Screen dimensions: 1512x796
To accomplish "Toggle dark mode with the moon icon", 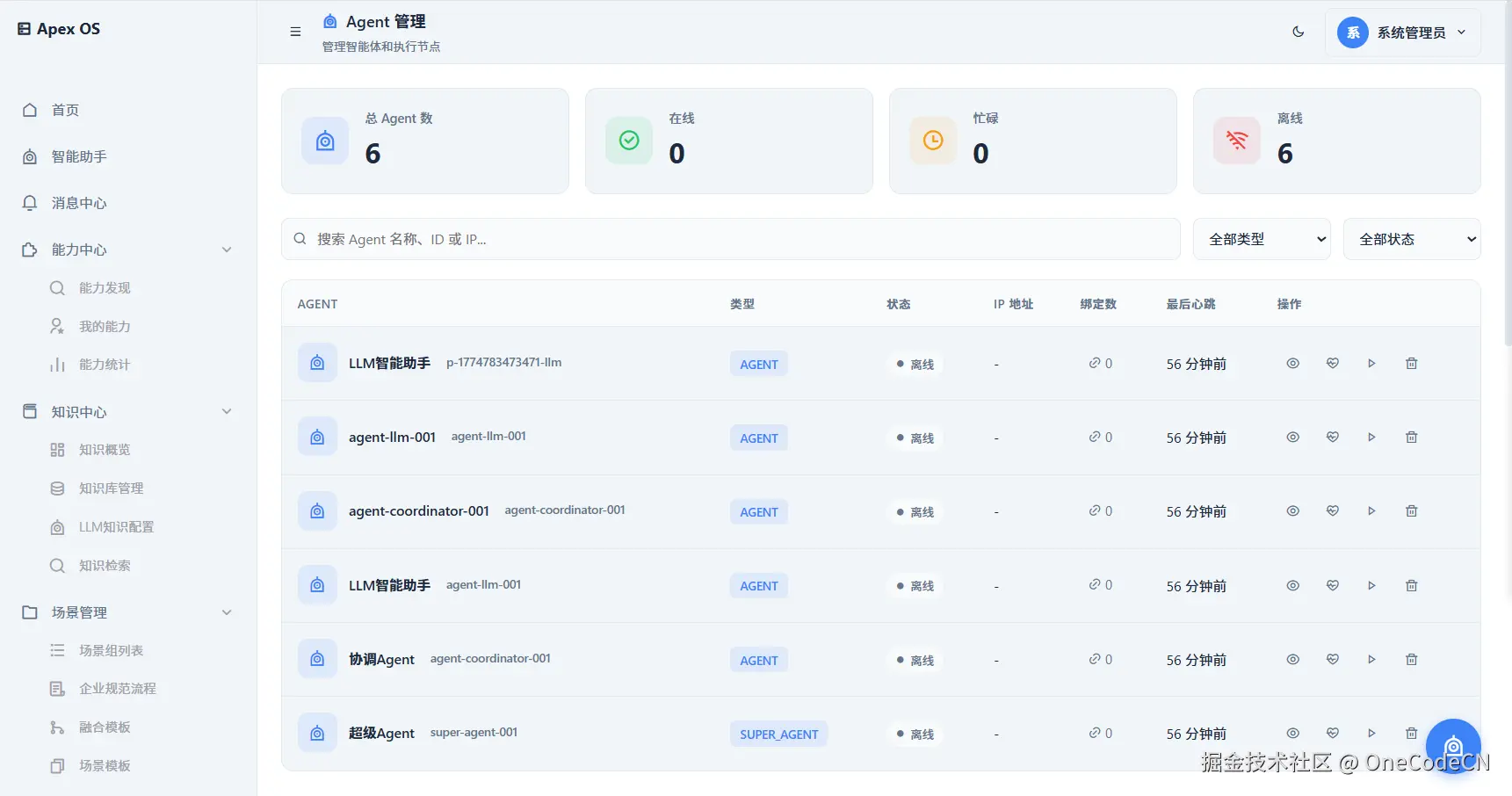I will pyautogui.click(x=1299, y=32).
